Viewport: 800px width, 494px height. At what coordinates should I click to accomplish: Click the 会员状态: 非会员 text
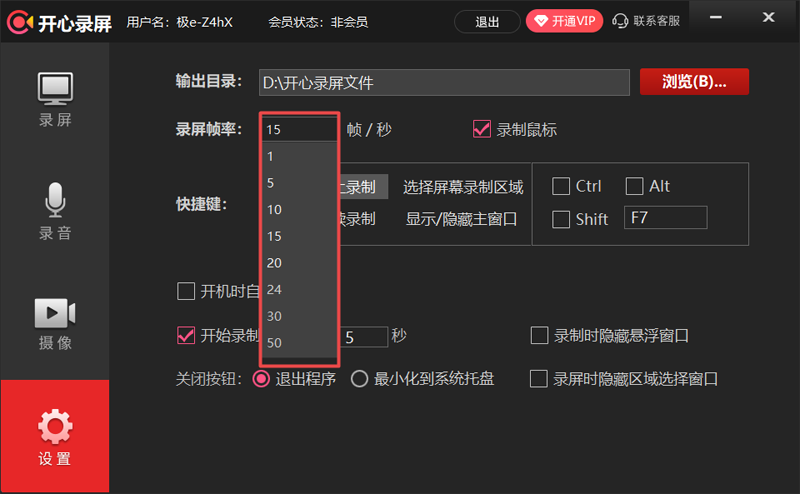coord(318,22)
